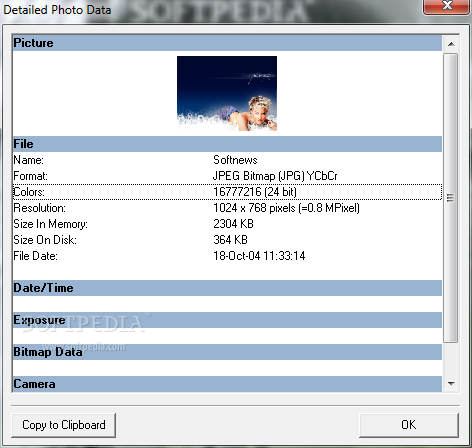Click the JPEG Bitmap (JPG) YCbCr value

pos(275,176)
